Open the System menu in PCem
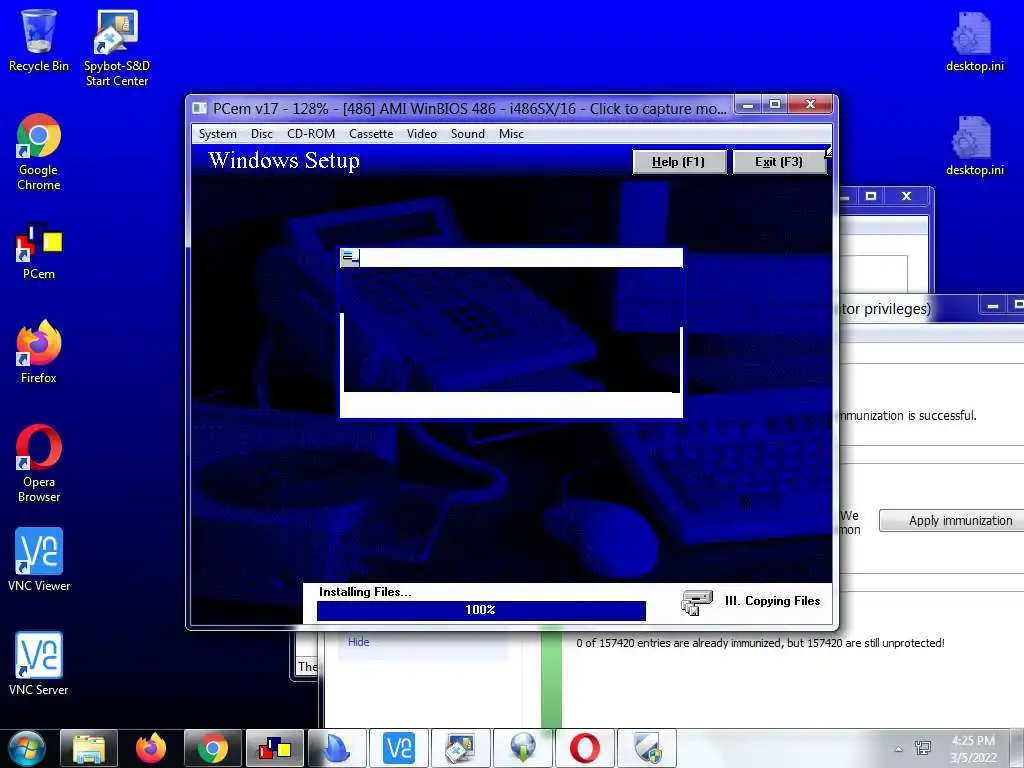Screen dimensions: 1024x768 click(x=217, y=134)
